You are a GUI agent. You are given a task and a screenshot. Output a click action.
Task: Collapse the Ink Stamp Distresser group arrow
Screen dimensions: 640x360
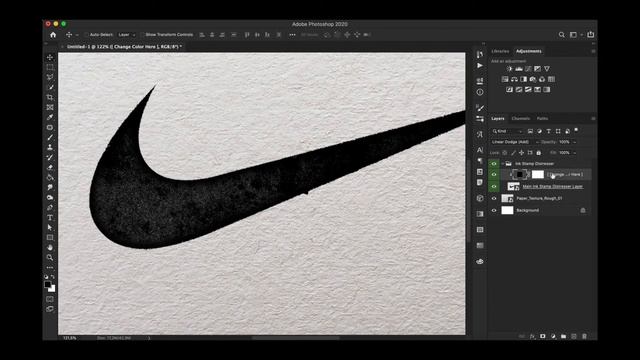502,164
